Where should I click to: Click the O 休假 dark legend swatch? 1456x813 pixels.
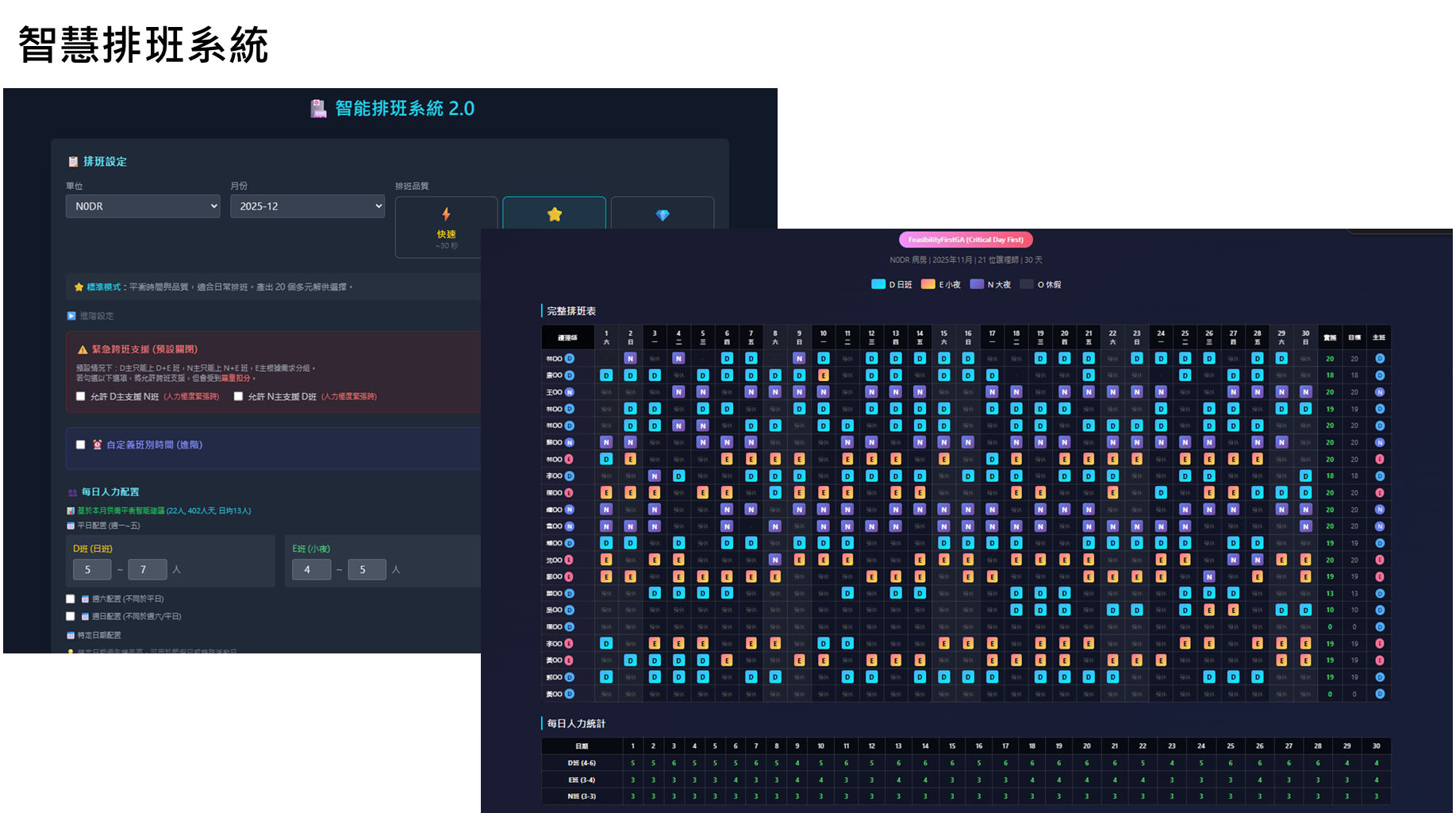1027,284
